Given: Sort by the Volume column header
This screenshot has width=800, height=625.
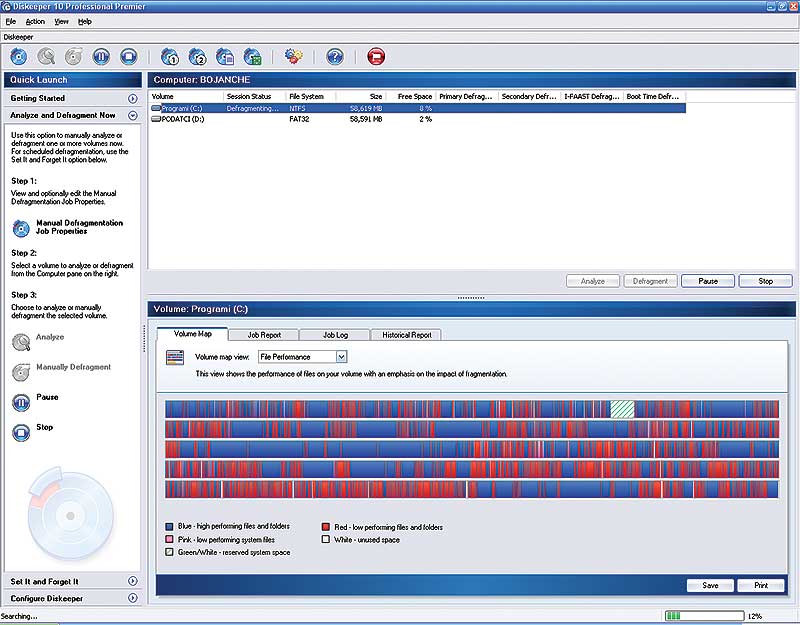Looking at the screenshot, I should coord(186,96).
